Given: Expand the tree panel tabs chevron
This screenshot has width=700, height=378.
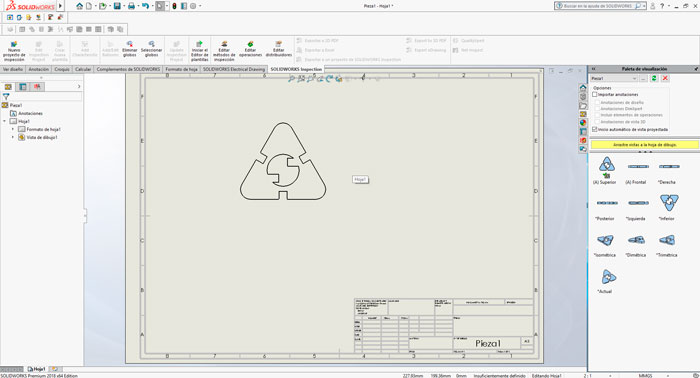Looking at the screenshot, I should tap(79, 87).
